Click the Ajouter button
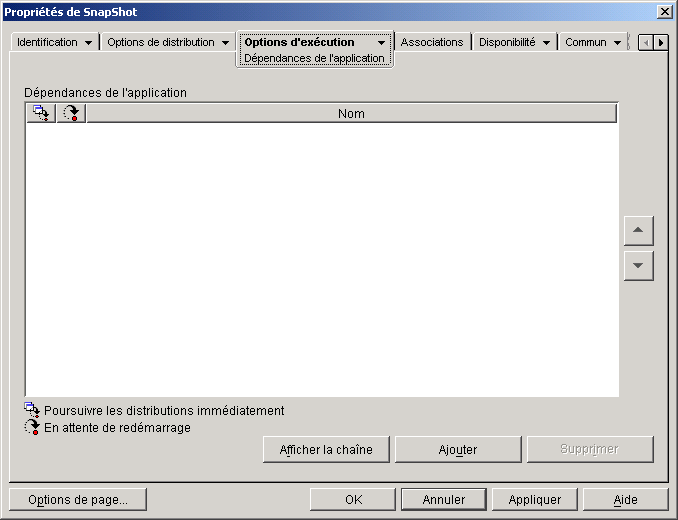The image size is (678, 520). 458,450
